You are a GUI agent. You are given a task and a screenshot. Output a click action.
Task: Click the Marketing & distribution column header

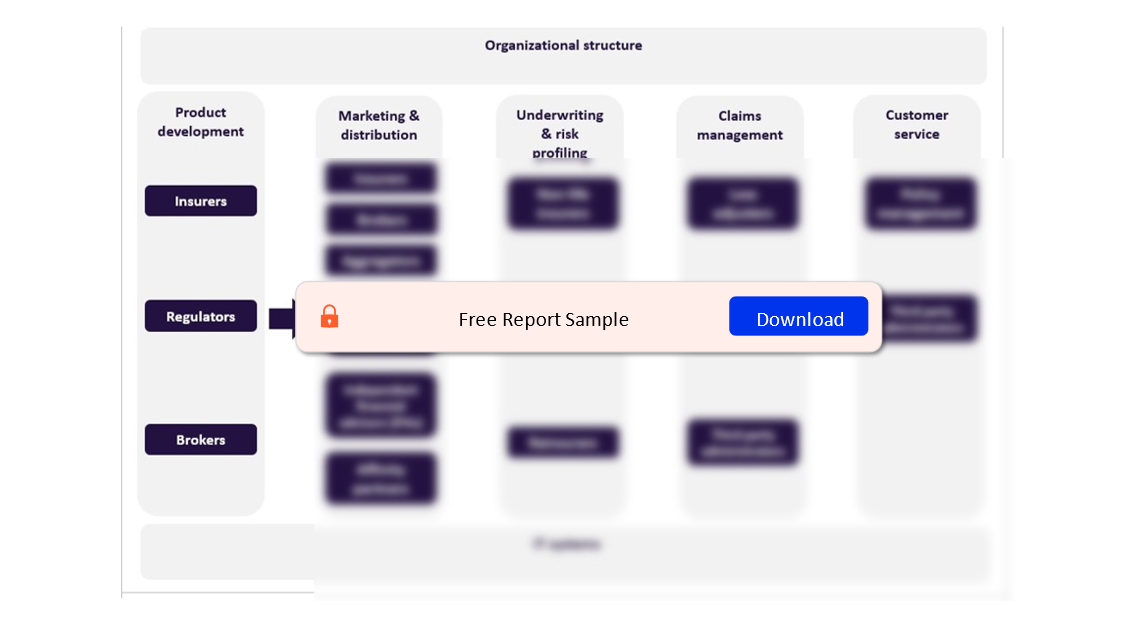click(378, 125)
